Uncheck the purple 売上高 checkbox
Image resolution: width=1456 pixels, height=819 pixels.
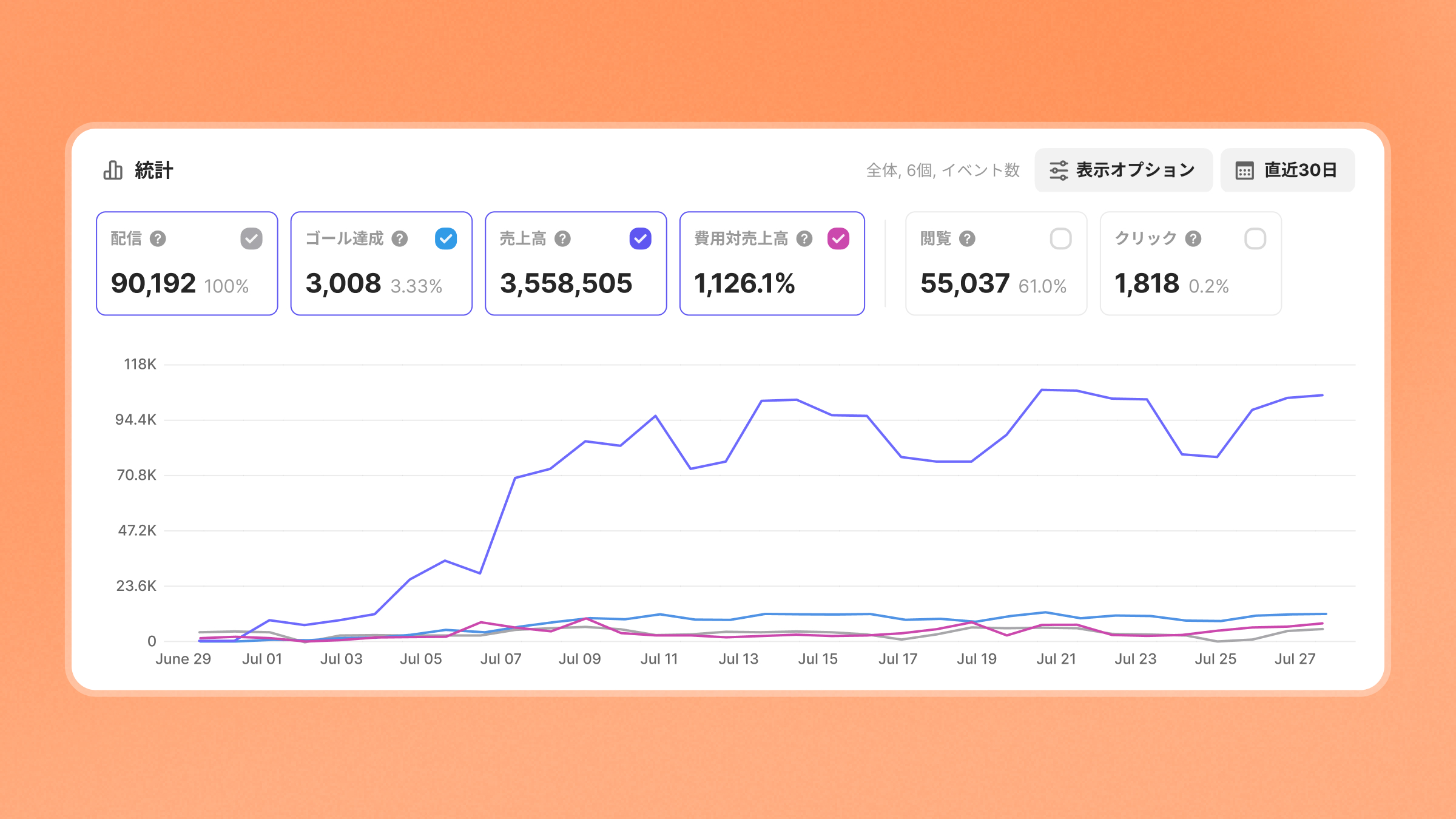(640, 239)
